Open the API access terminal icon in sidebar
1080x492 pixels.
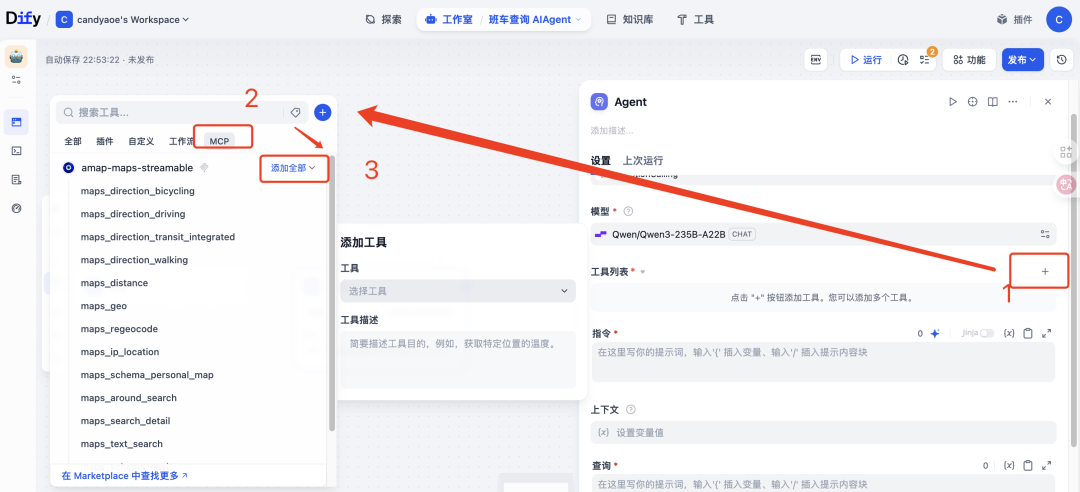coord(17,150)
